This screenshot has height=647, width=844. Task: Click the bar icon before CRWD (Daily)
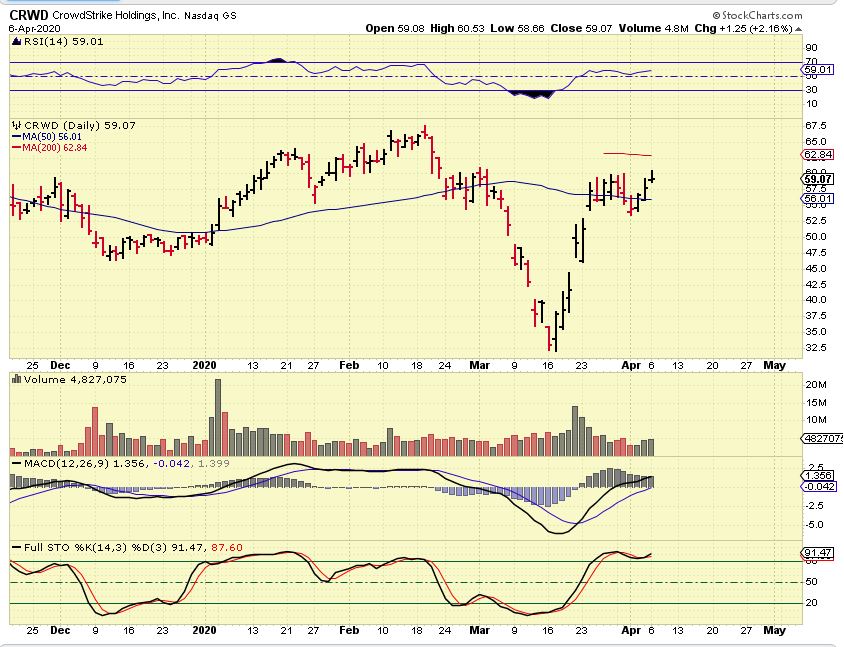pos(17,125)
